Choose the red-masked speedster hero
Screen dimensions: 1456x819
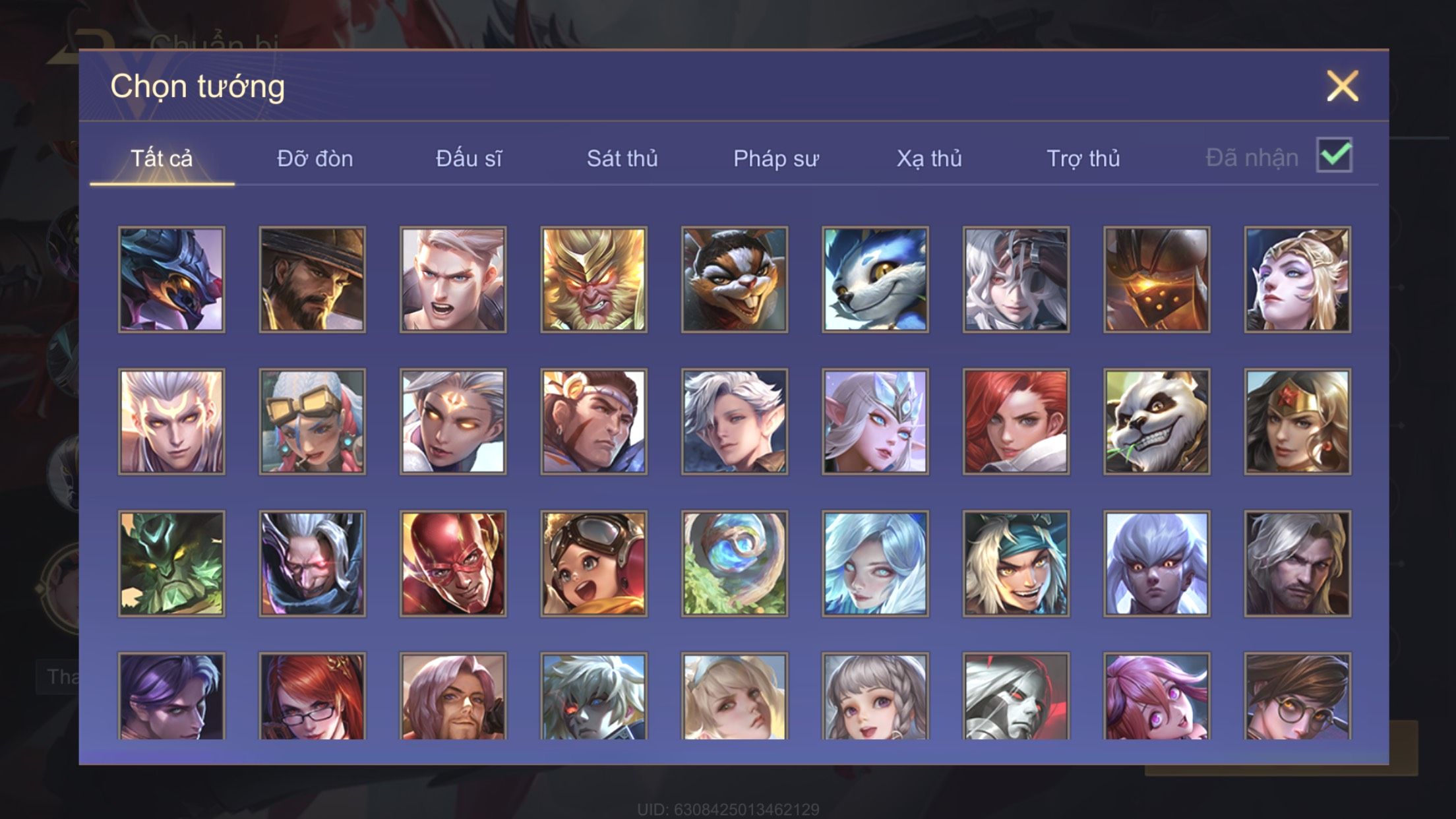[453, 564]
